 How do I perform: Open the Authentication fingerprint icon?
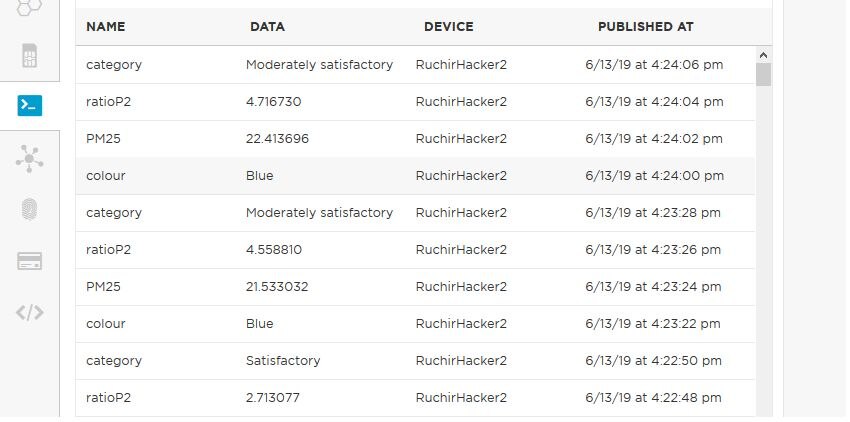pyautogui.click(x=29, y=209)
